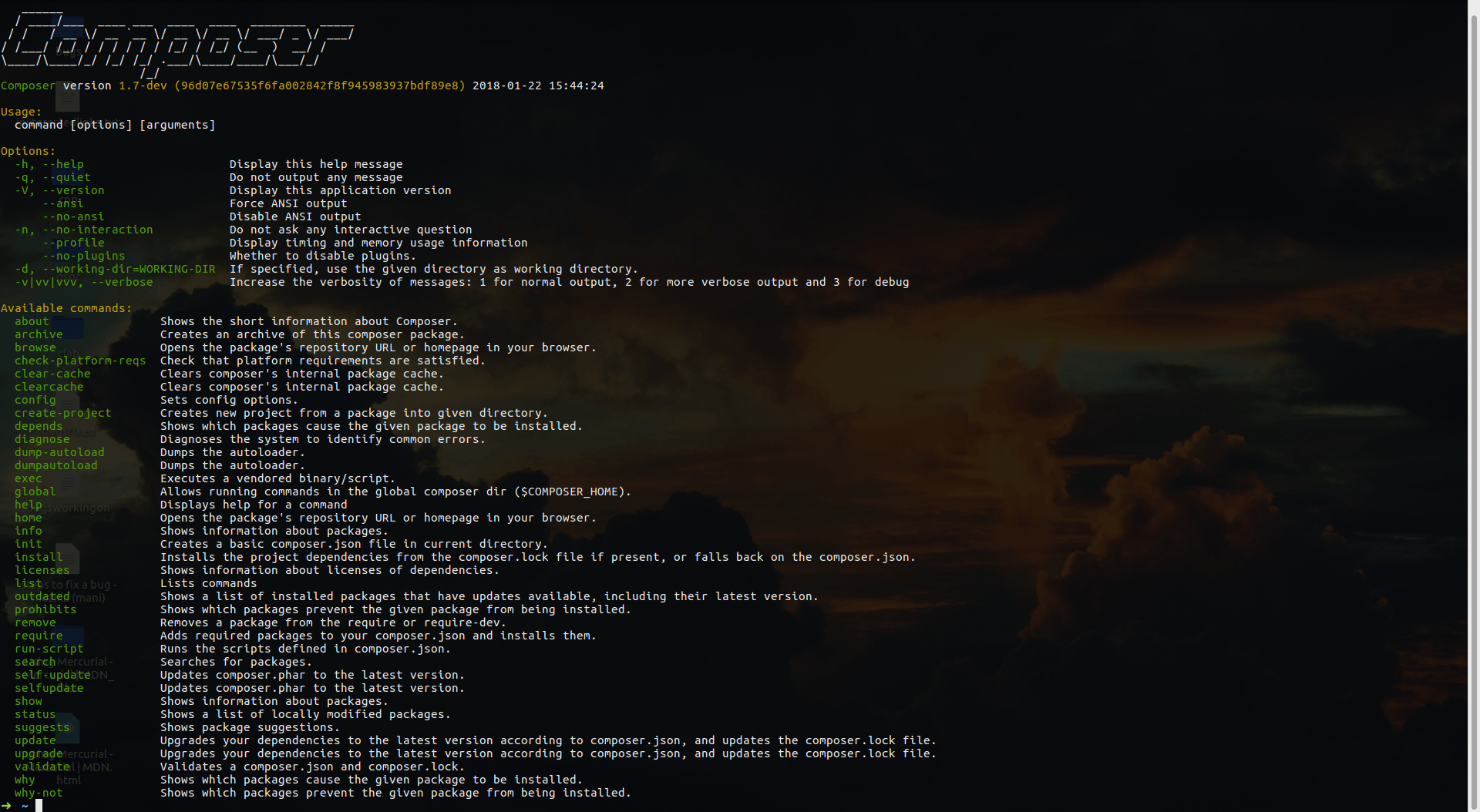Click 'Validates a composer.json and composer.lock.' line

point(312,767)
